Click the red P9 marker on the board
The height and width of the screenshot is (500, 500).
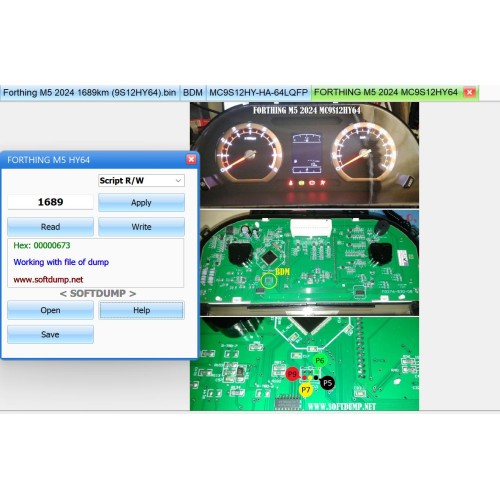(x=292, y=374)
